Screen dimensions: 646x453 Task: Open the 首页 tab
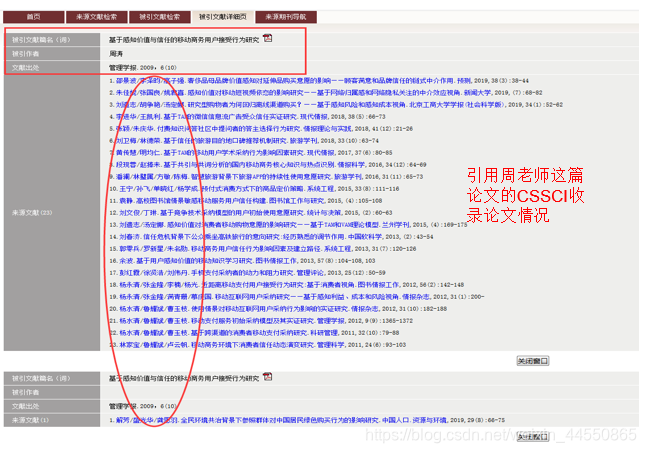click(34, 17)
